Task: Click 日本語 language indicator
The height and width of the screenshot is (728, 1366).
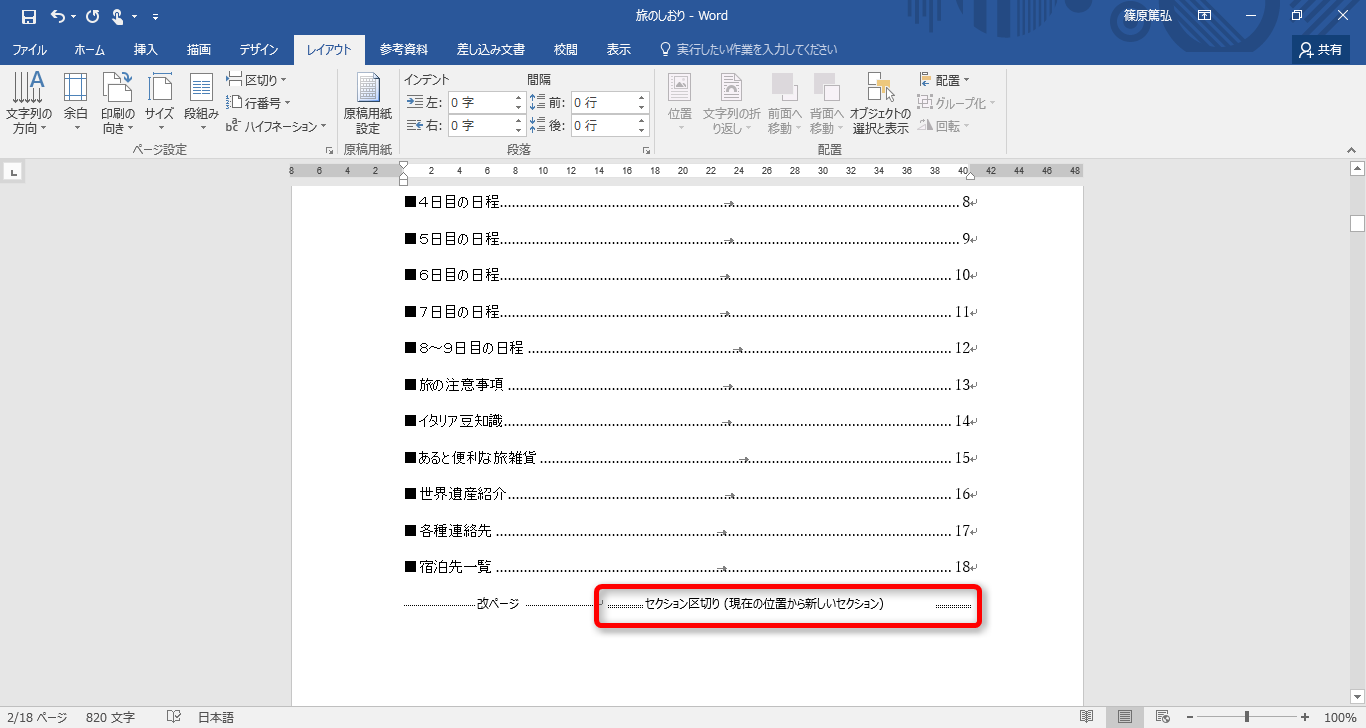Action: click(215, 717)
